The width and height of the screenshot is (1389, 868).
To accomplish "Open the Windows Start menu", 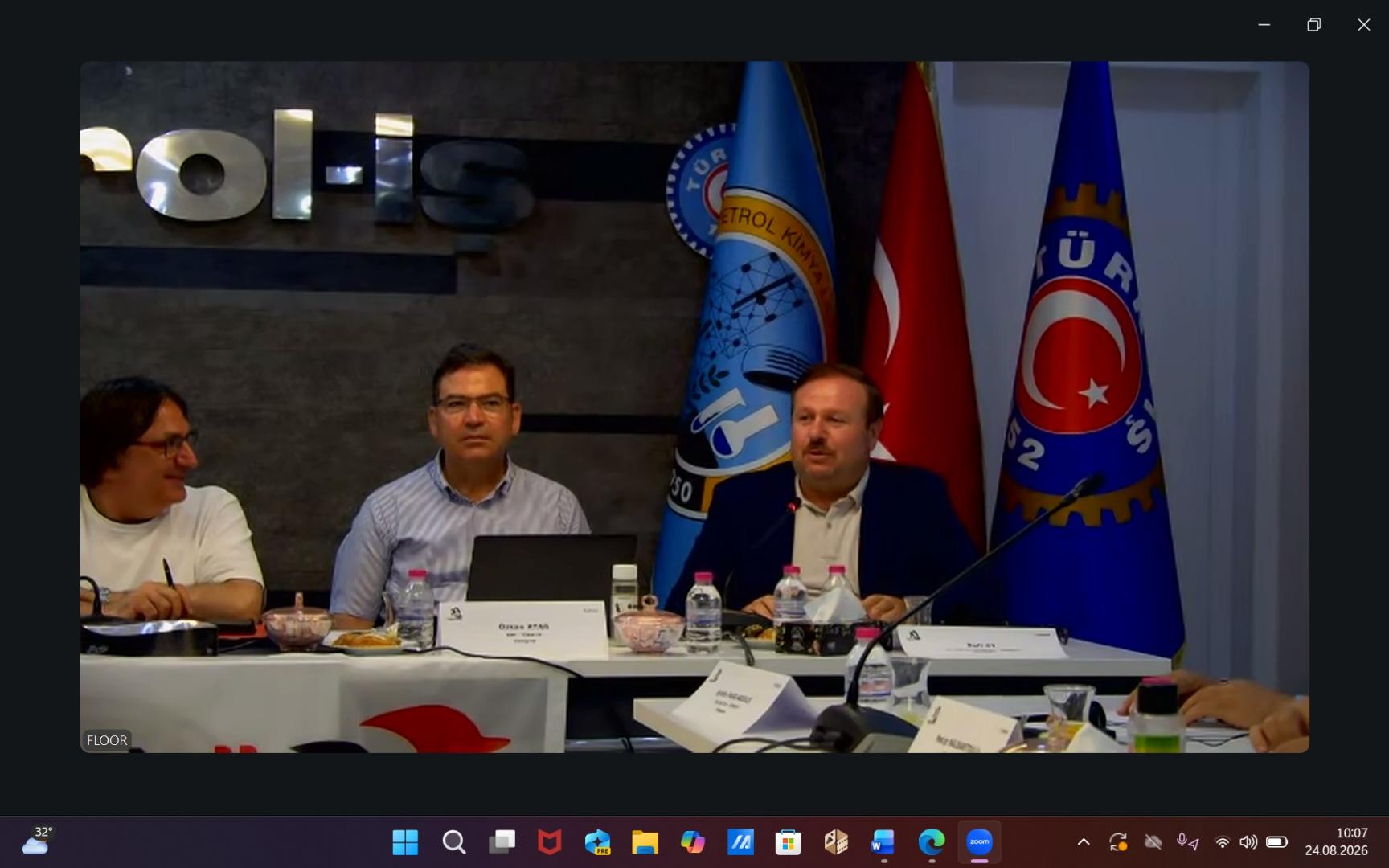I will coord(405,842).
